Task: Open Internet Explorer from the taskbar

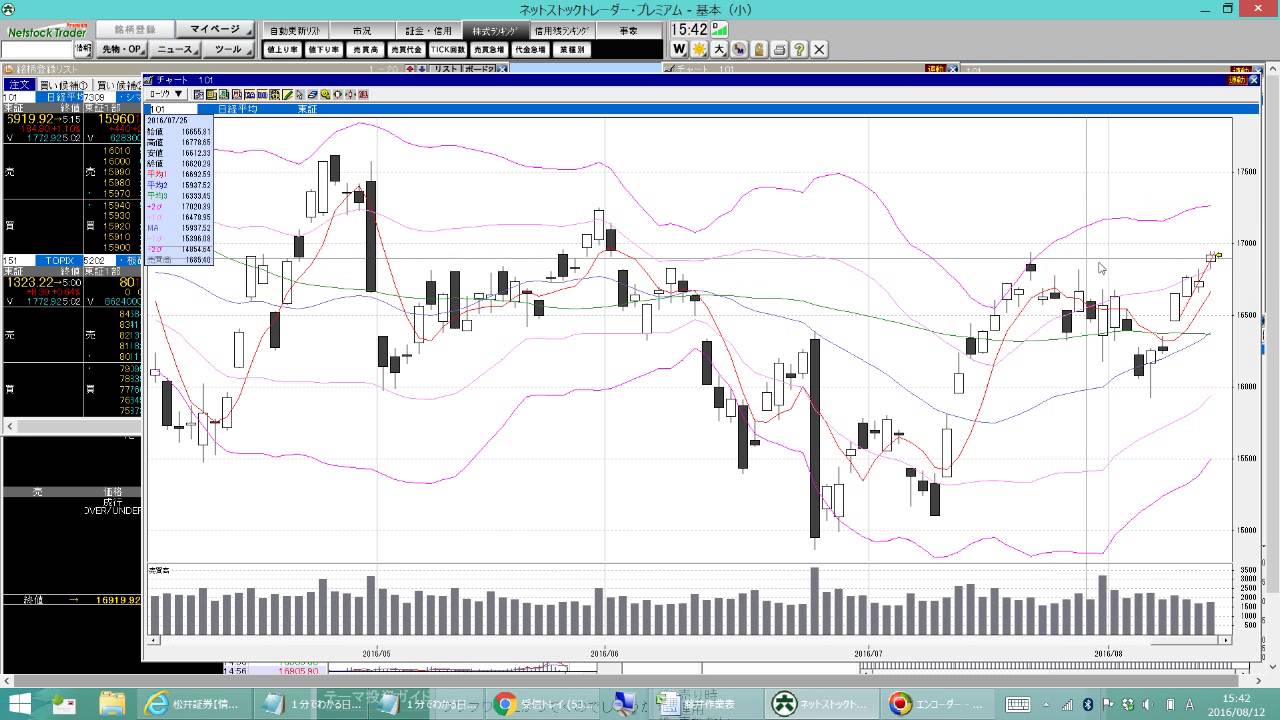Action: tap(156, 703)
